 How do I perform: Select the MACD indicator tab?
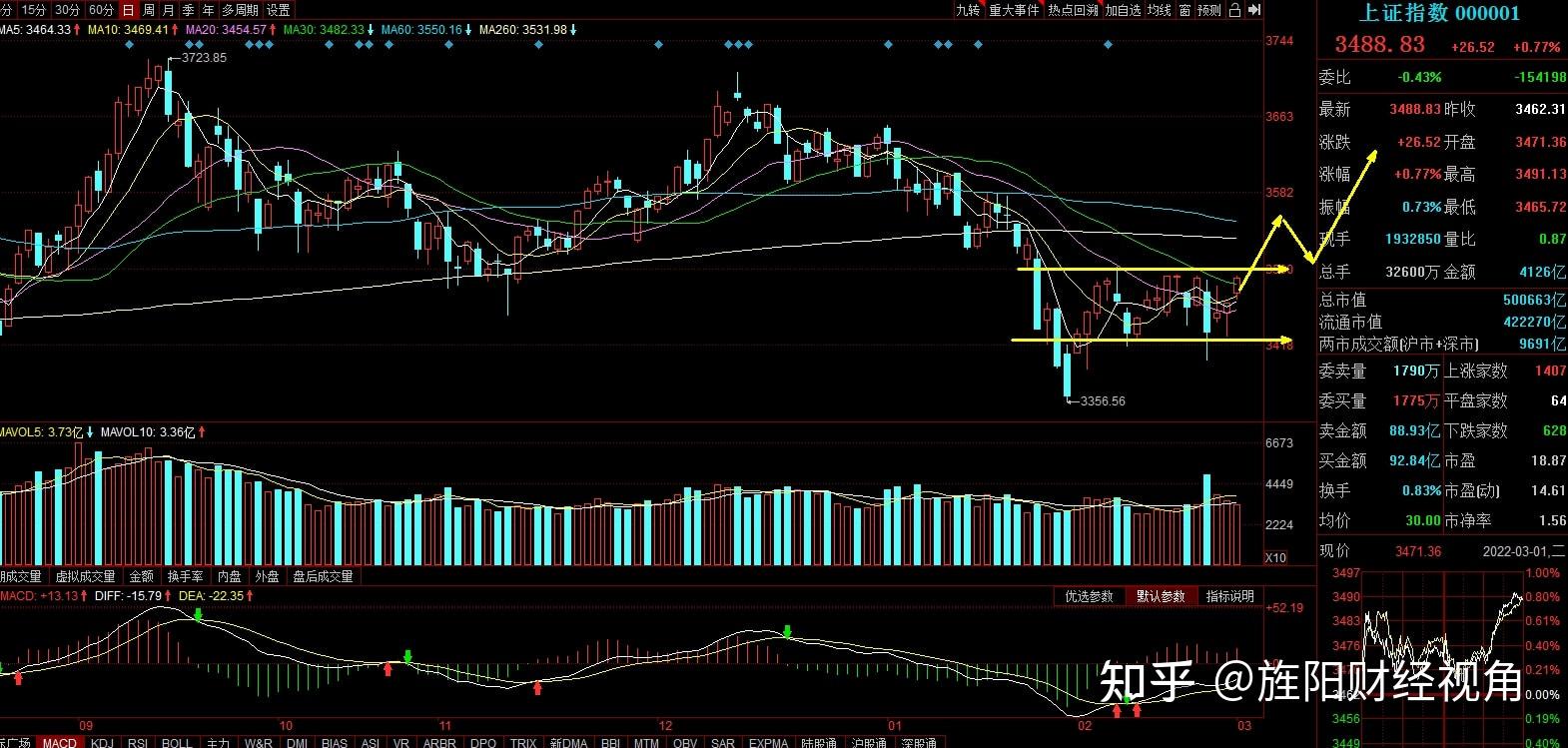[59, 742]
